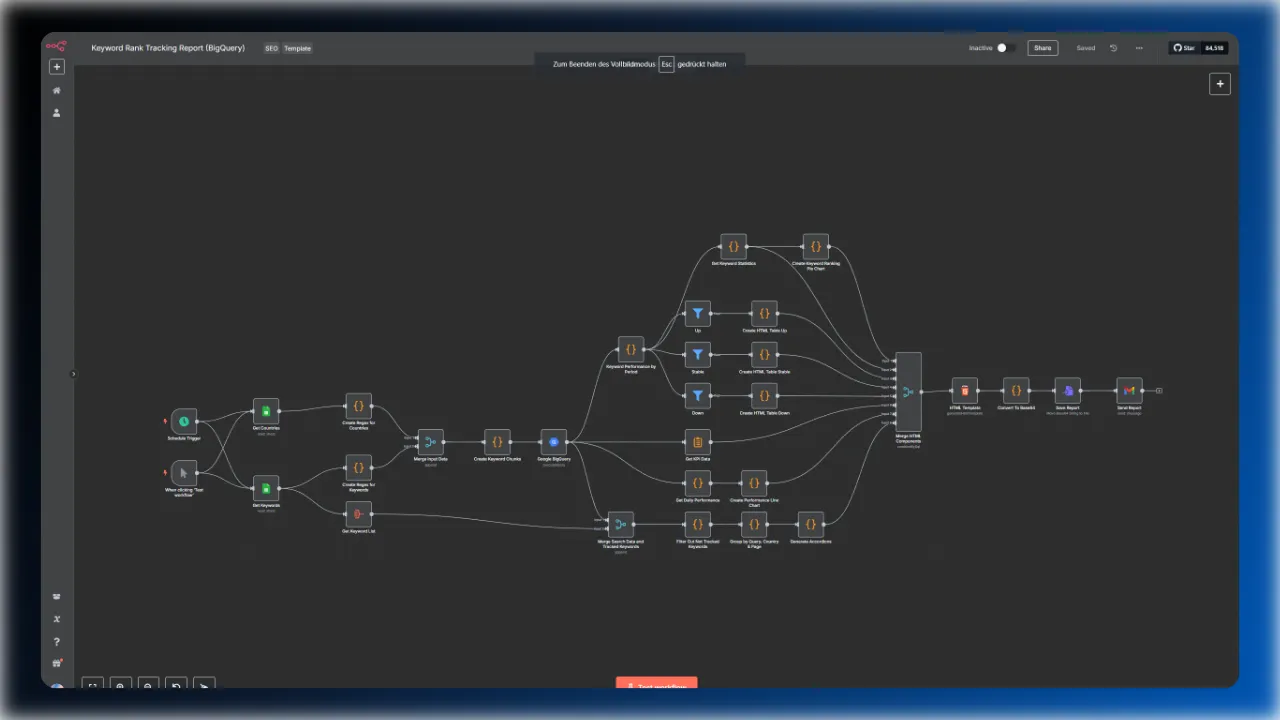Open the Merge Input Data node
1280x720 pixels.
point(431,442)
